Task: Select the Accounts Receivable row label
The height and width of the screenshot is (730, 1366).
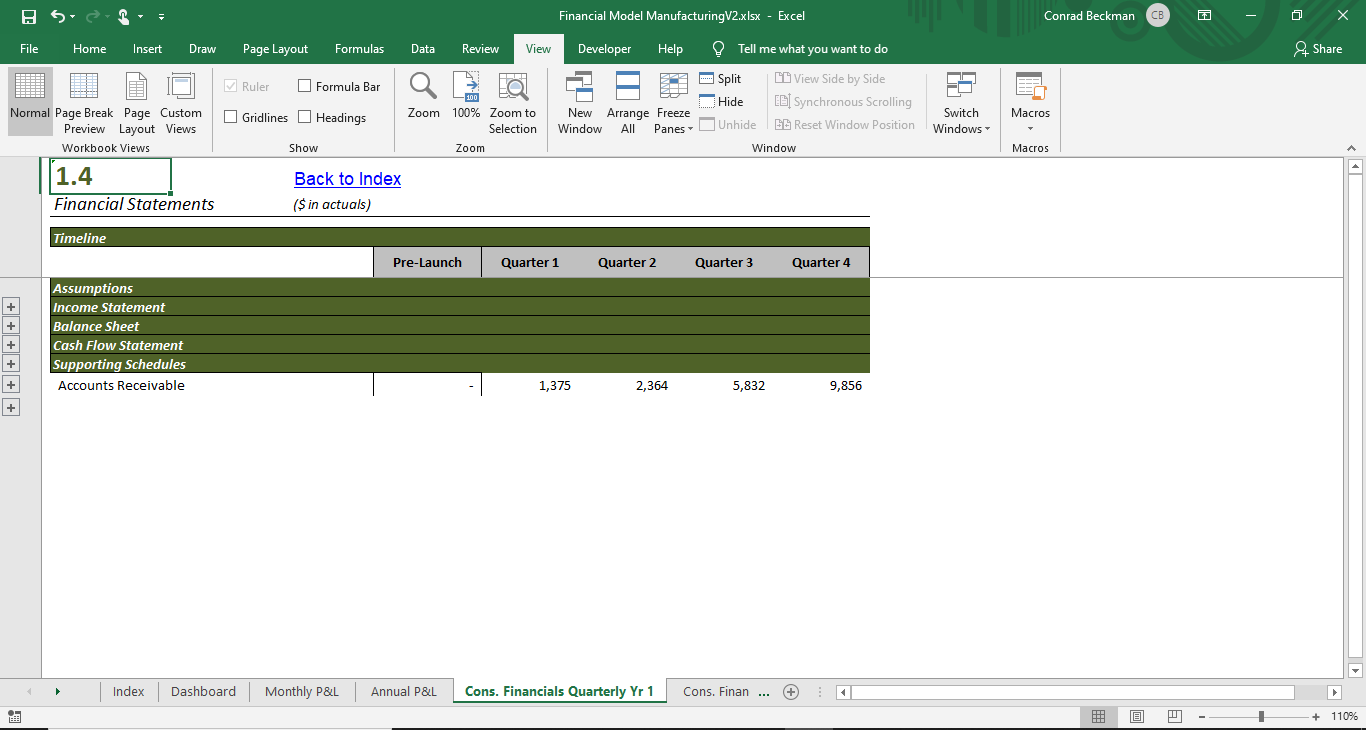Action: 121,385
